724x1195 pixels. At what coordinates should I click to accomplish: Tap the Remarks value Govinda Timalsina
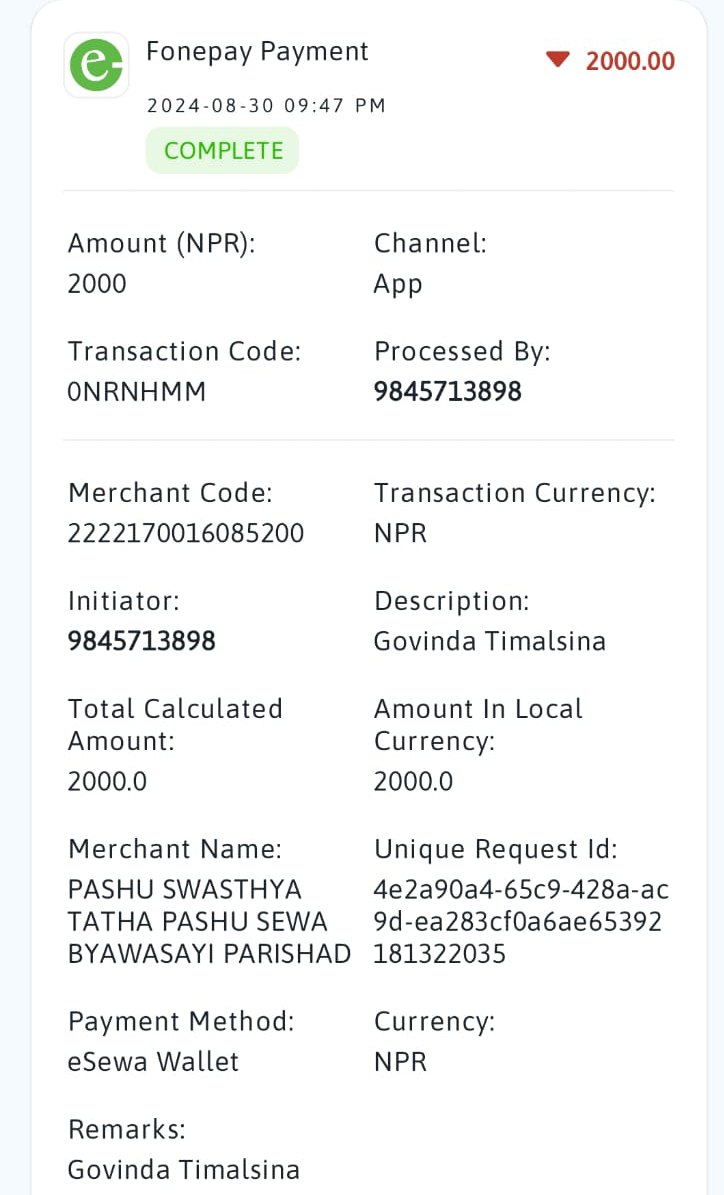tap(184, 1169)
